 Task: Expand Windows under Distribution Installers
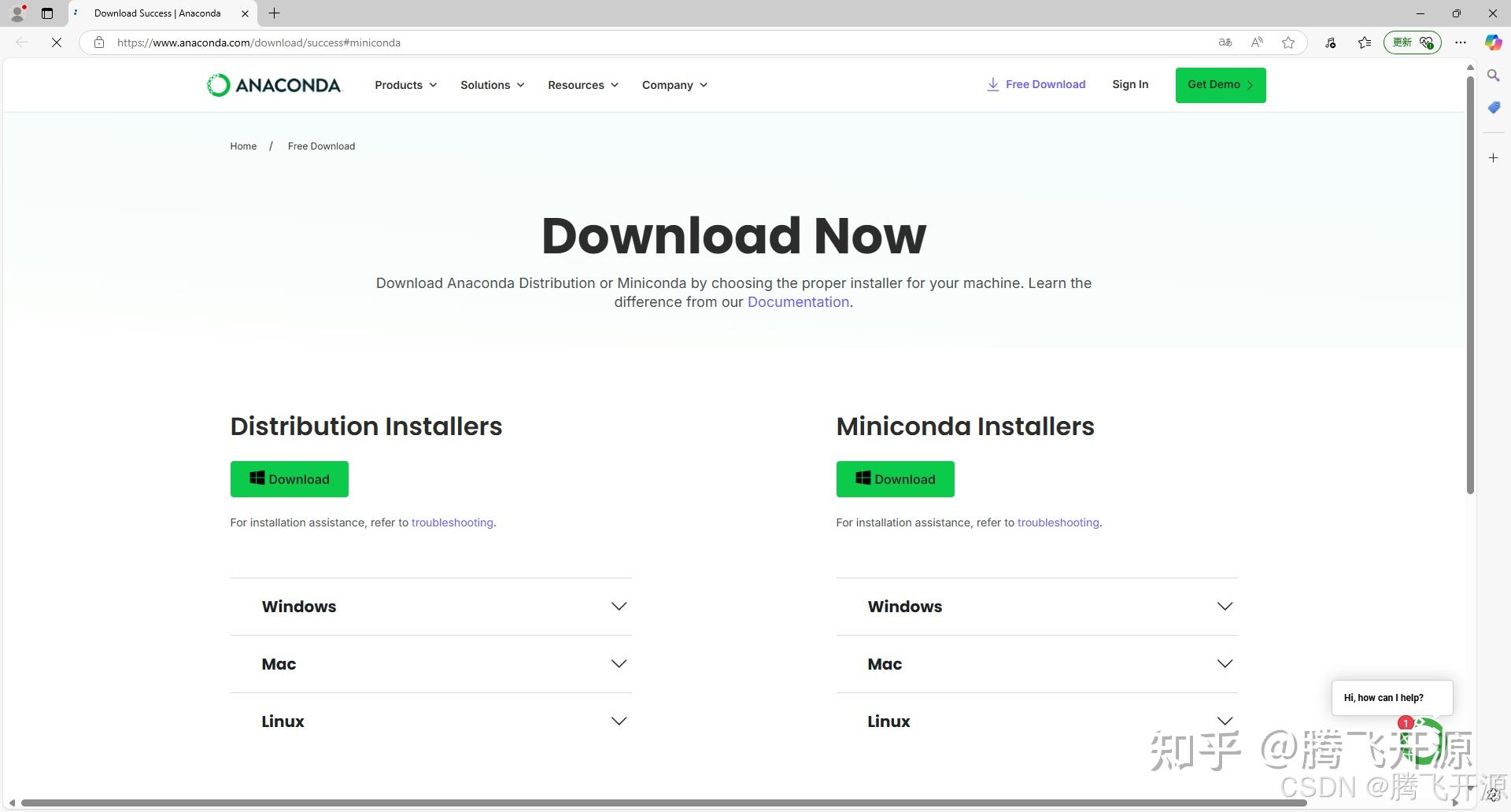click(431, 607)
